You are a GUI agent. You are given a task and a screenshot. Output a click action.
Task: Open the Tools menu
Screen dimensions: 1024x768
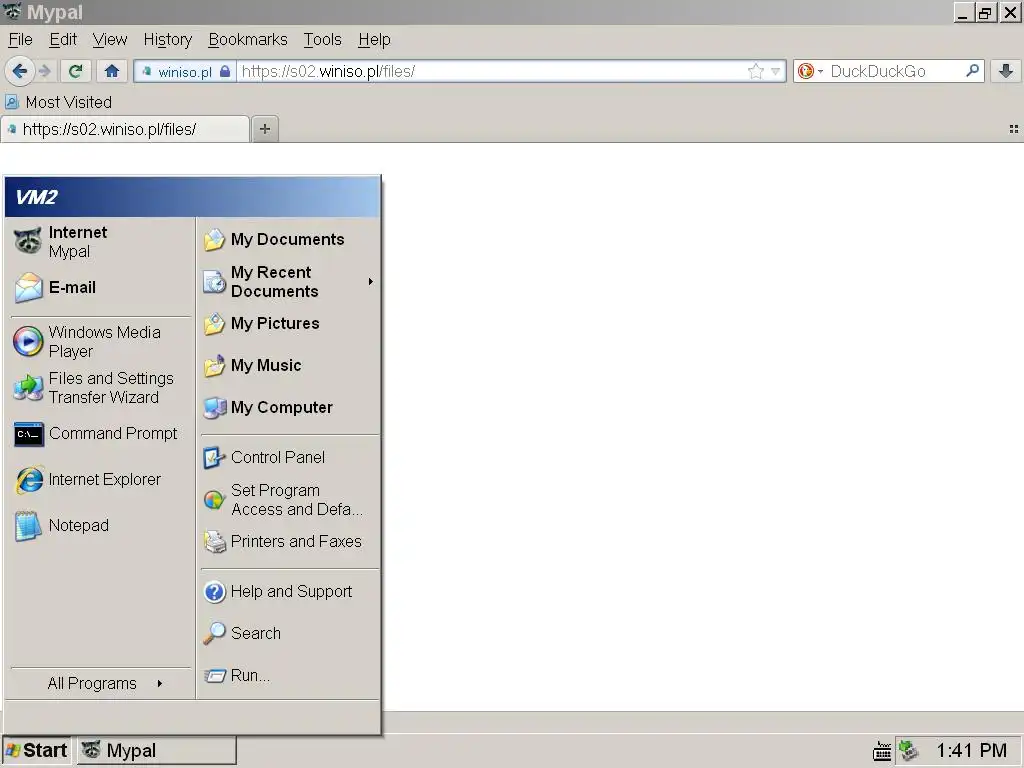[x=323, y=40]
